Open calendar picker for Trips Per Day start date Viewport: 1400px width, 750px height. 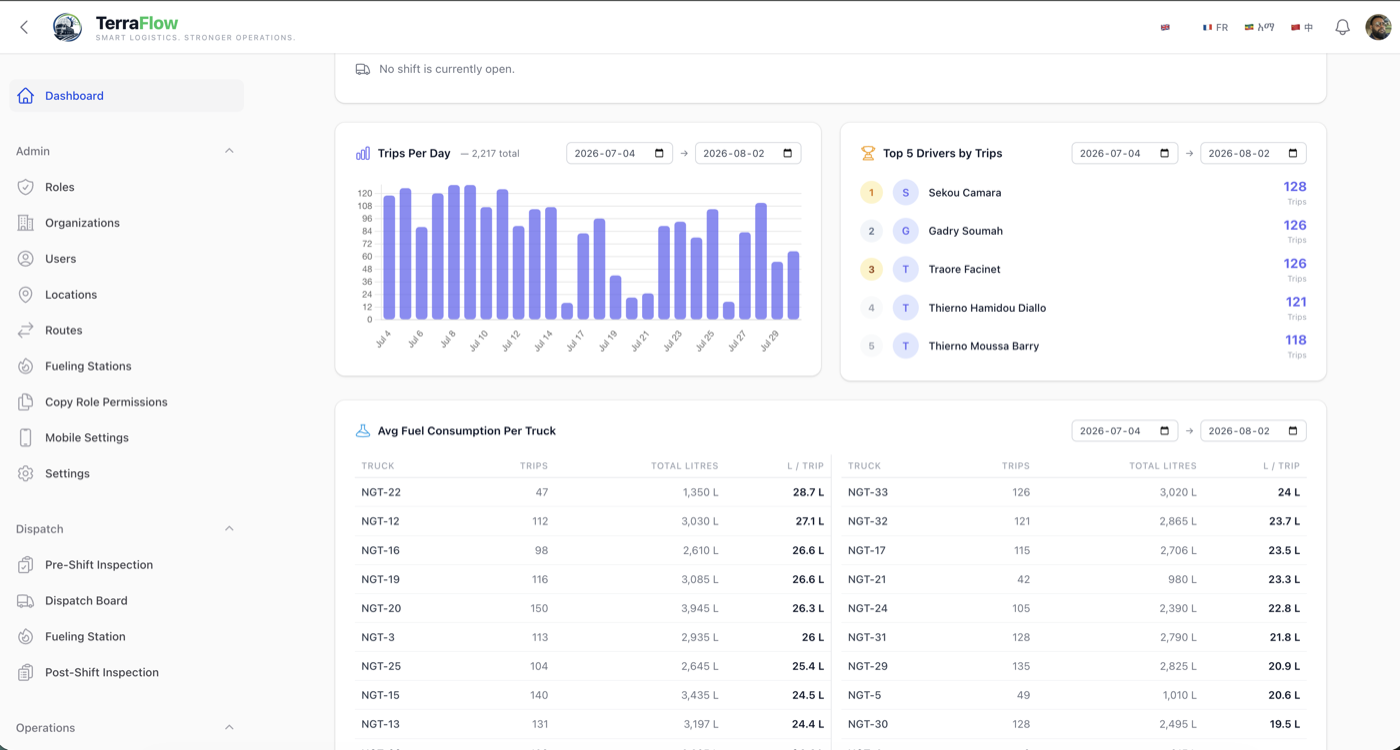(659, 153)
